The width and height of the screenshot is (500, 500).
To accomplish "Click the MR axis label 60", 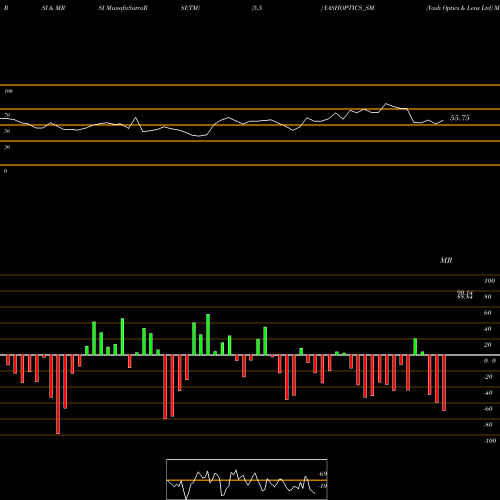I will click(487, 313).
